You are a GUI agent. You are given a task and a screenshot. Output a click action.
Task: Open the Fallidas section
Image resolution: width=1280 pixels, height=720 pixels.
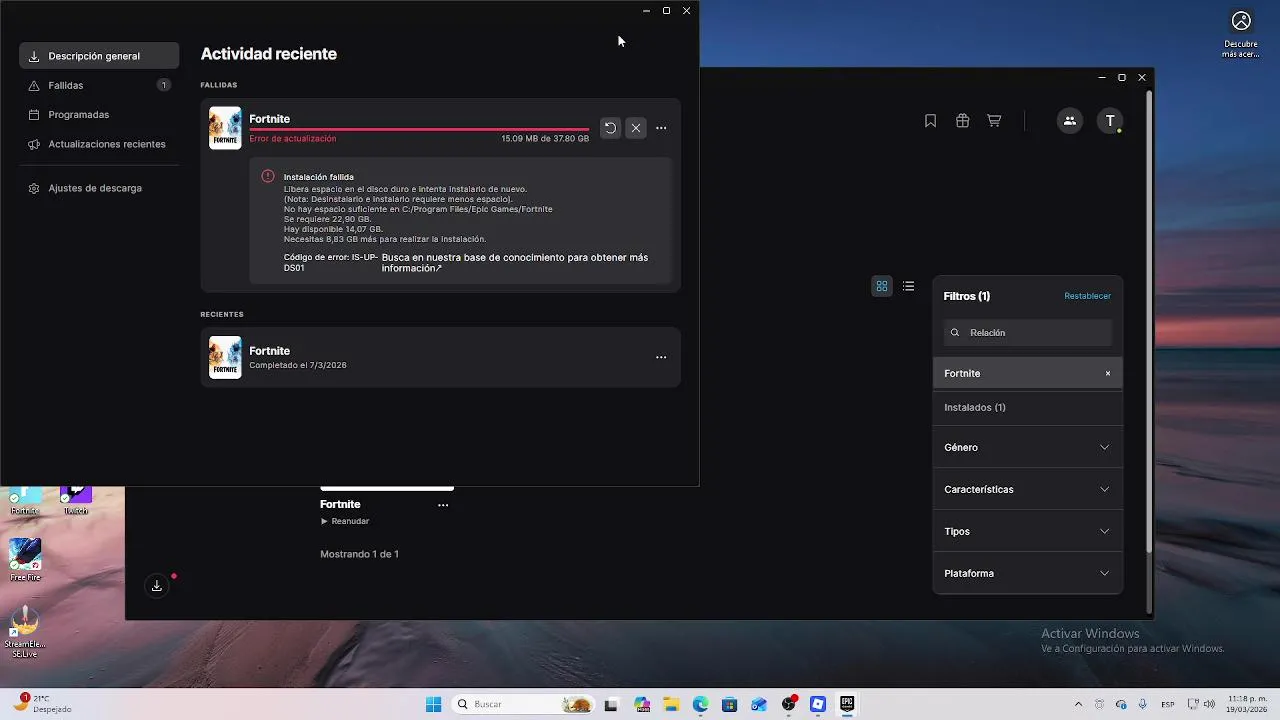point(99,85)
